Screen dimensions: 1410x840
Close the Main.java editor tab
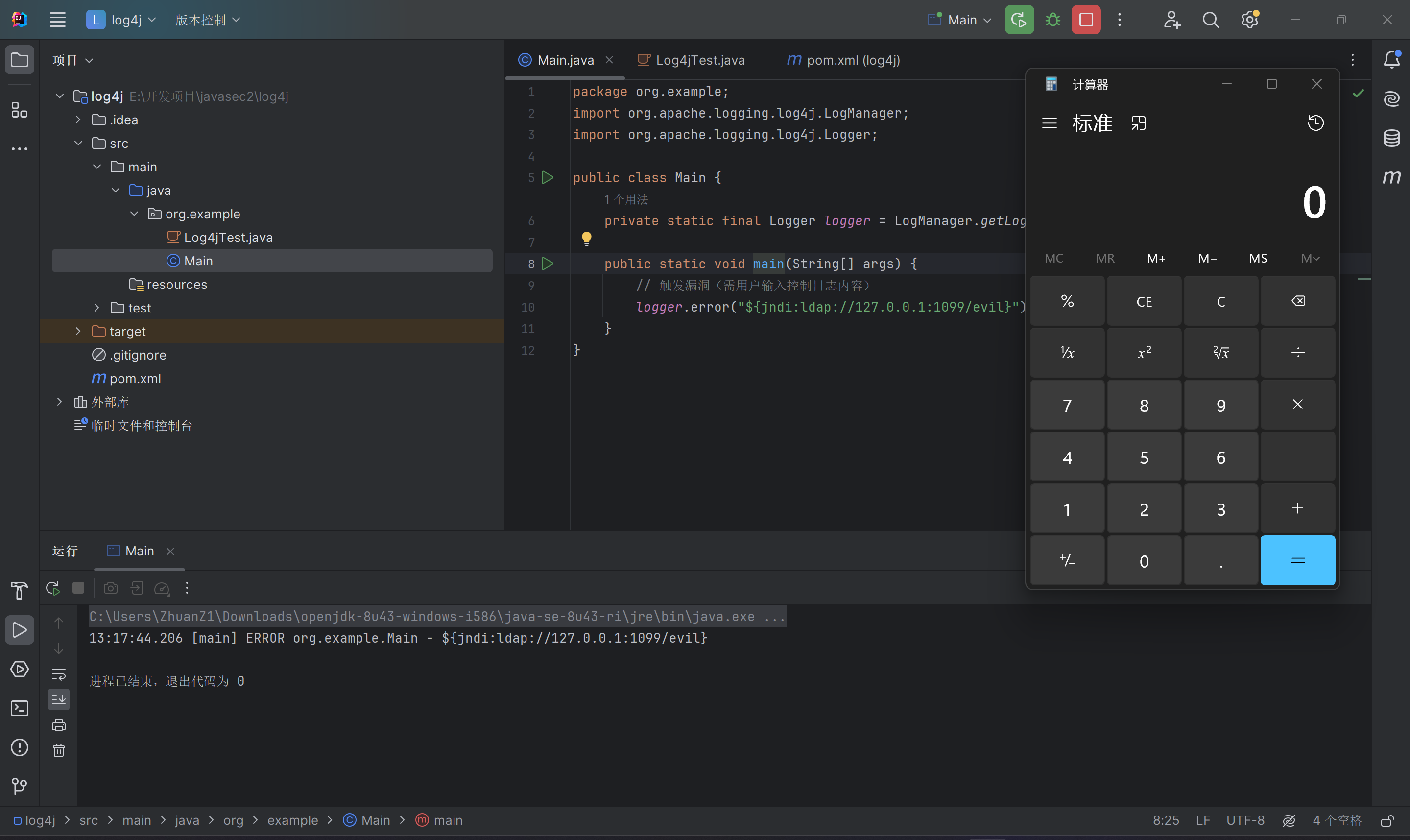pos(609,60)
